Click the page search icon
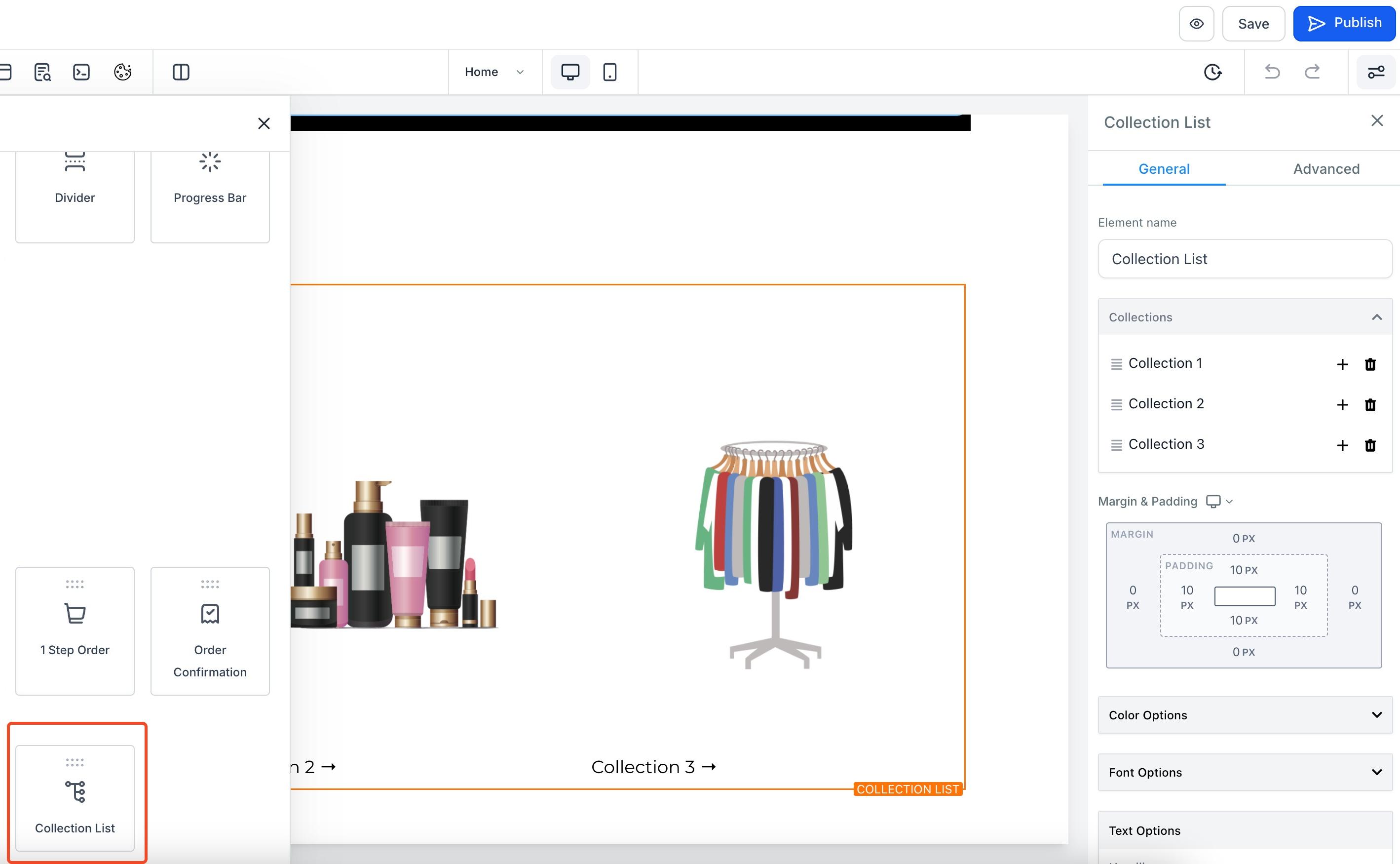The width and height of the screenshot is (1400, 864). 42,72
